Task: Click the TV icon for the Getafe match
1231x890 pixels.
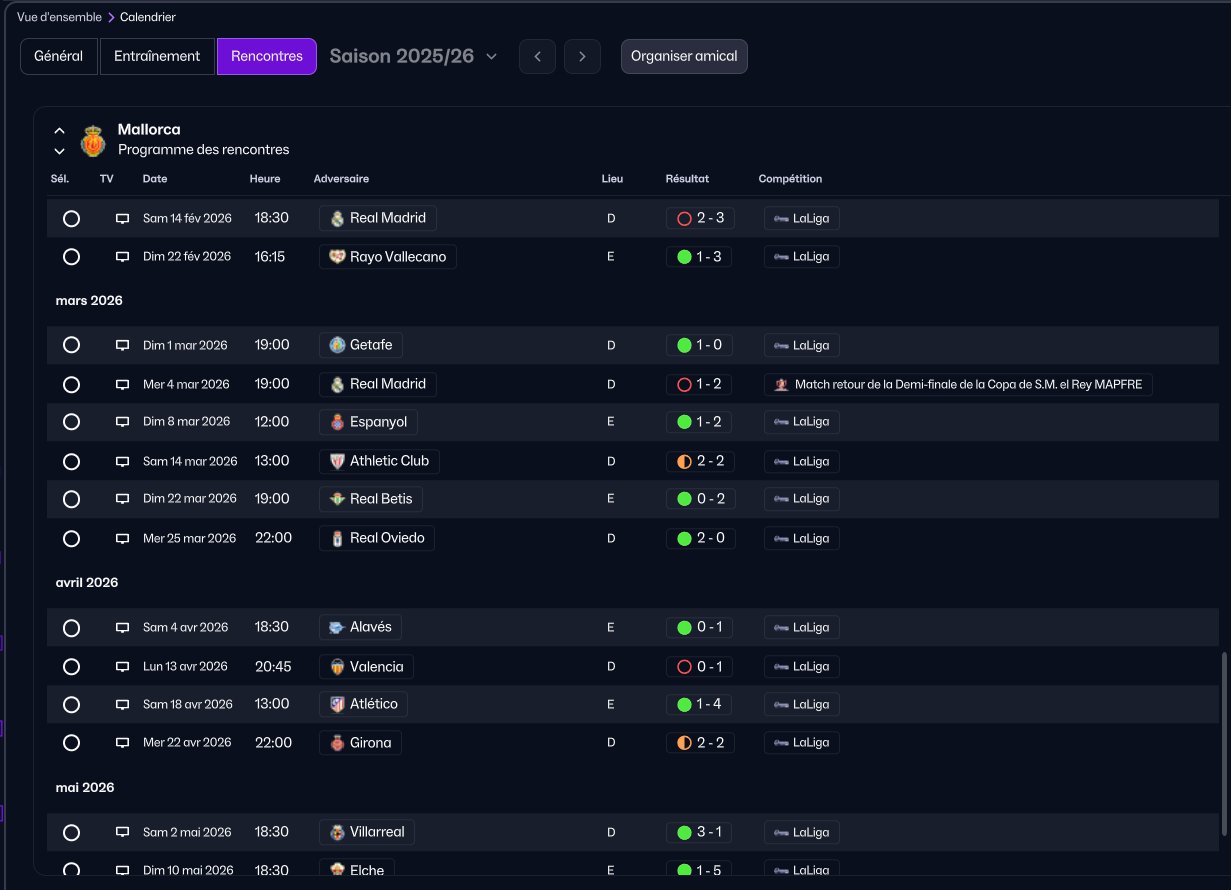Action: pyautogui.click(x=122, y=345)
